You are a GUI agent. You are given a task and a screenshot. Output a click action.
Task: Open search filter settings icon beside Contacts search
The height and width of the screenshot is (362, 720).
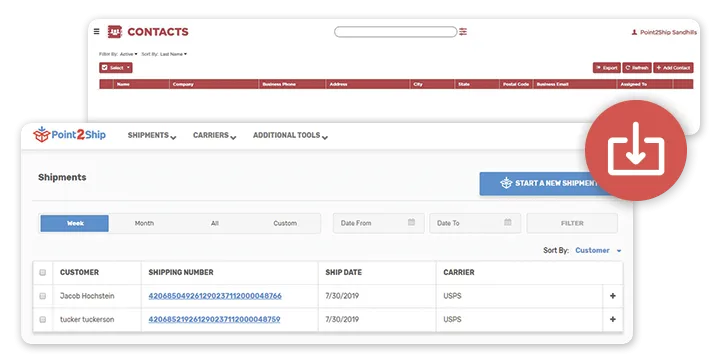click(x=463, y=32)
